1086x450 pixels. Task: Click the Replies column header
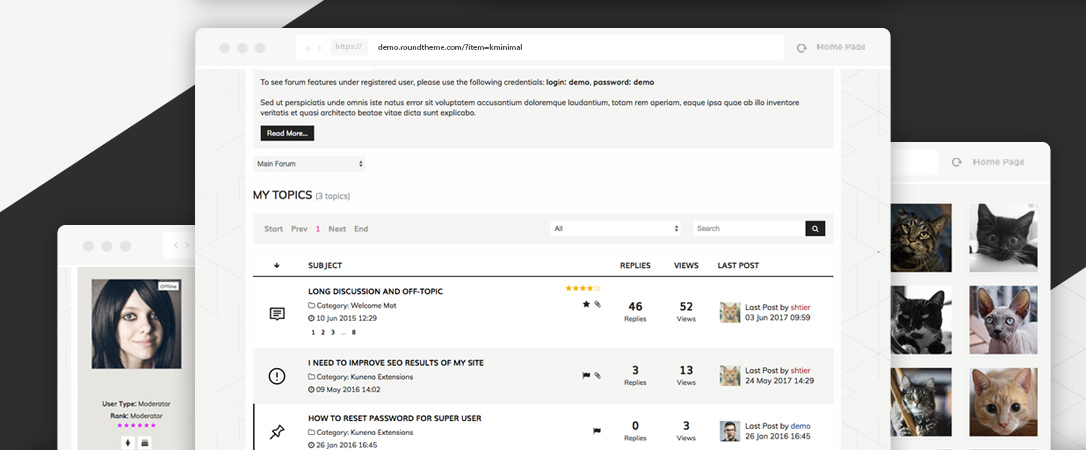635,265
